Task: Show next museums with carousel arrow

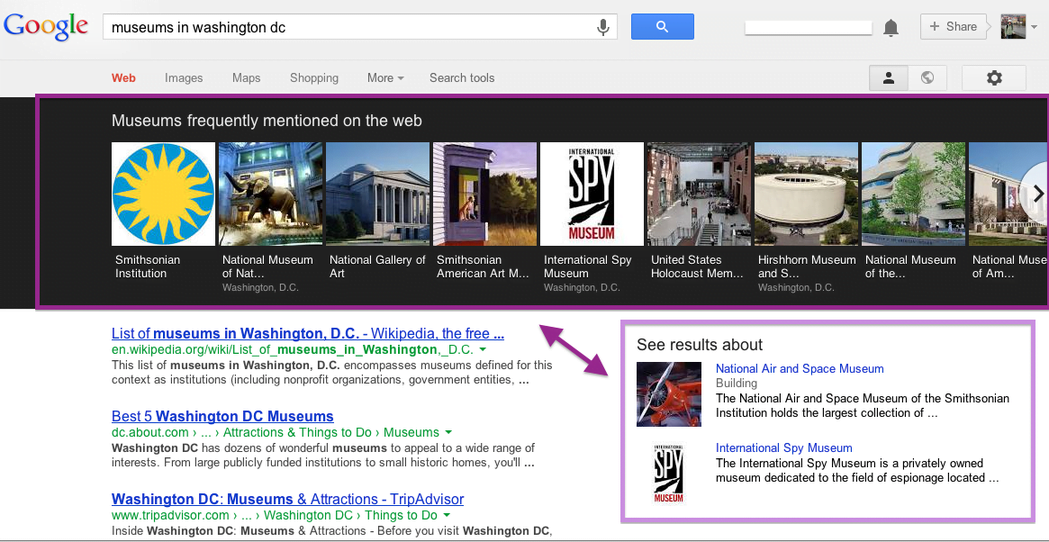Action: (1038, 194)
